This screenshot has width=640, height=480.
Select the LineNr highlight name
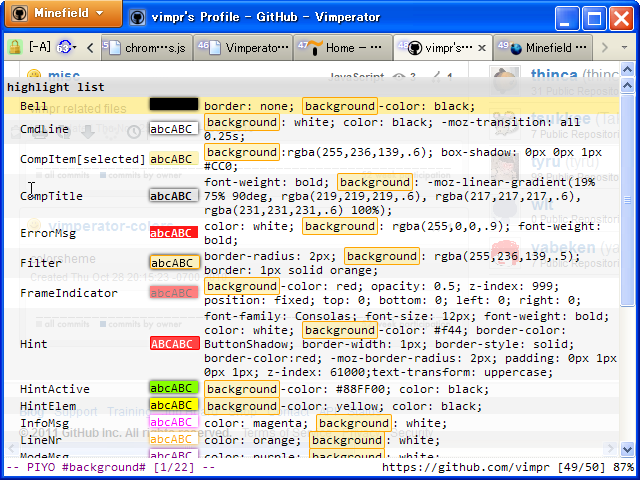(41, 440)
